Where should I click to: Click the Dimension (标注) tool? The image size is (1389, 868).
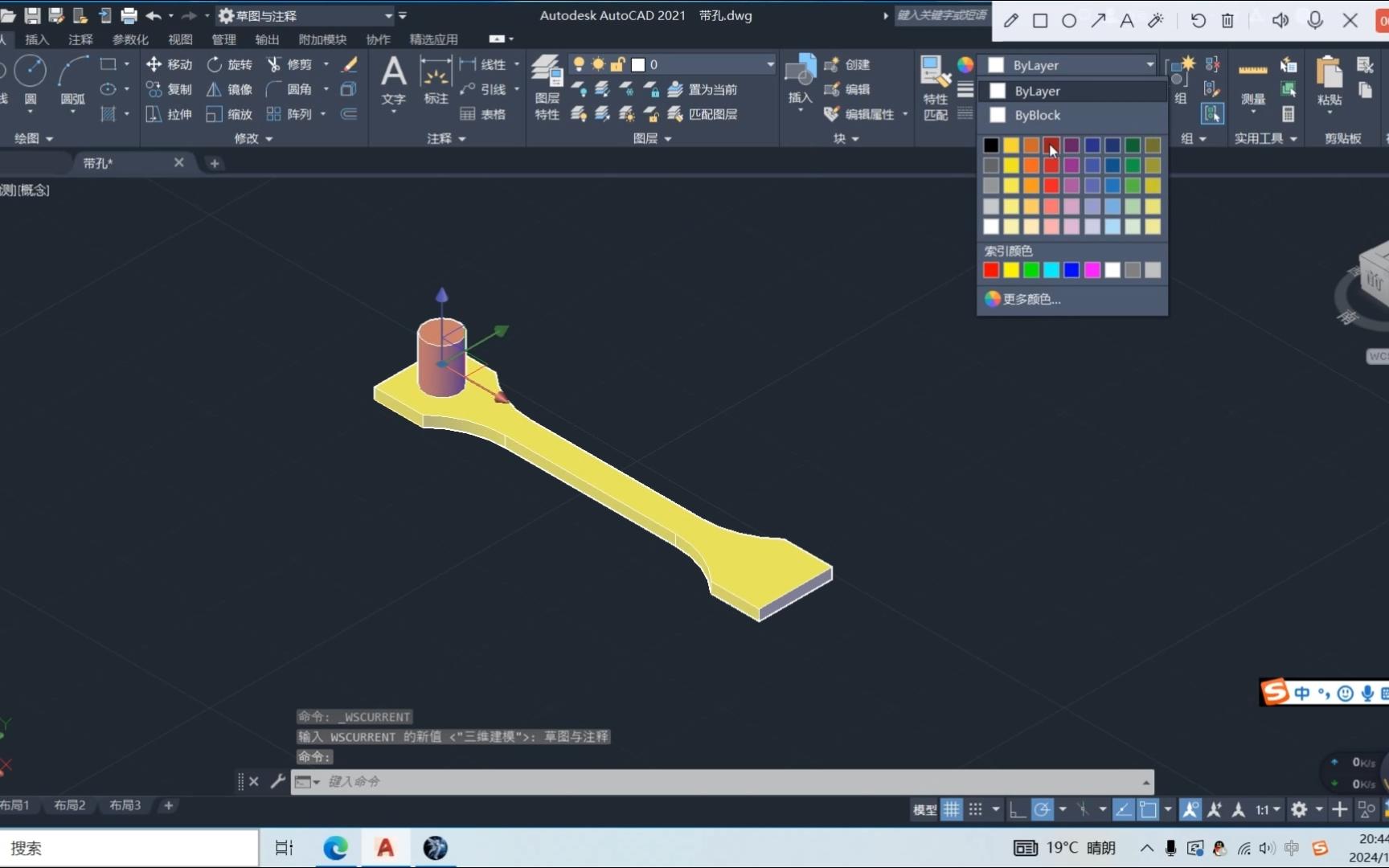coord(436,80)
